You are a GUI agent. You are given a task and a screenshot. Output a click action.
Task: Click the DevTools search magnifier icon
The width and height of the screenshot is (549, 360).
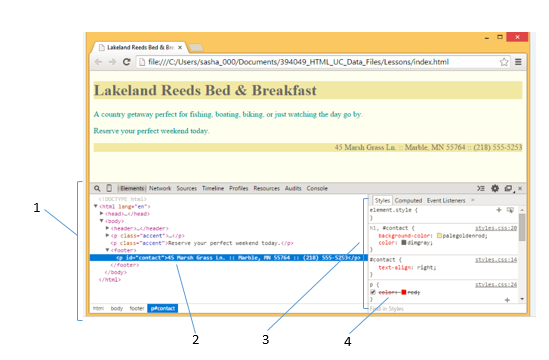pos(97,188)
